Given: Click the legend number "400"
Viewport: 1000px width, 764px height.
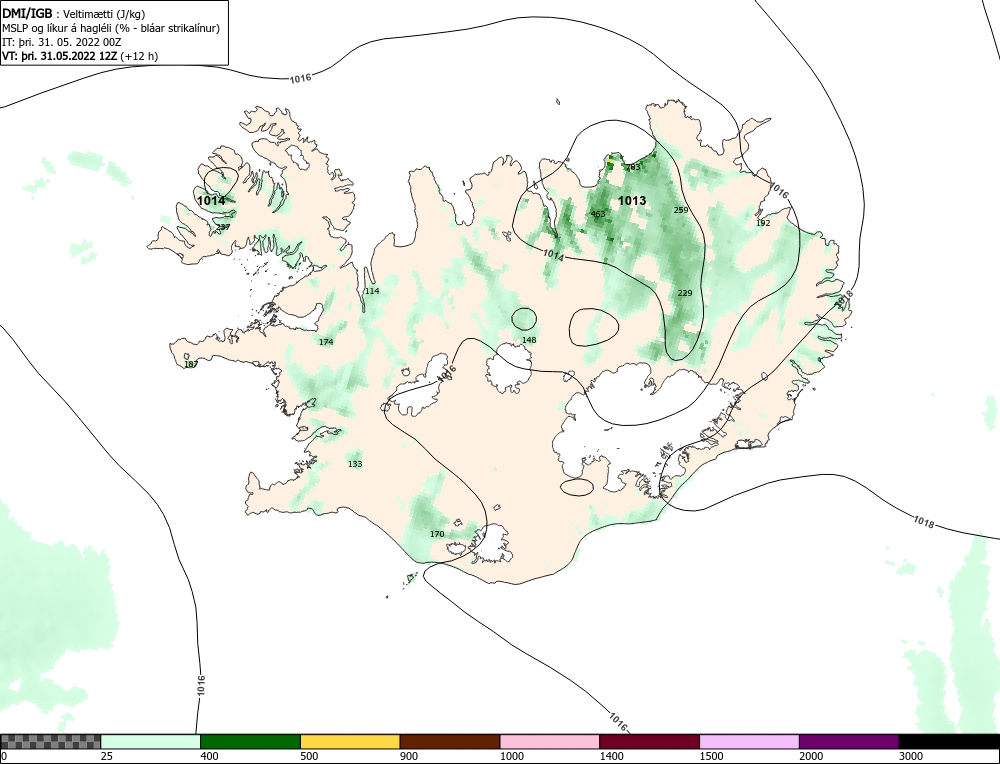Looking at the screenshot, I should pos(210,757).
